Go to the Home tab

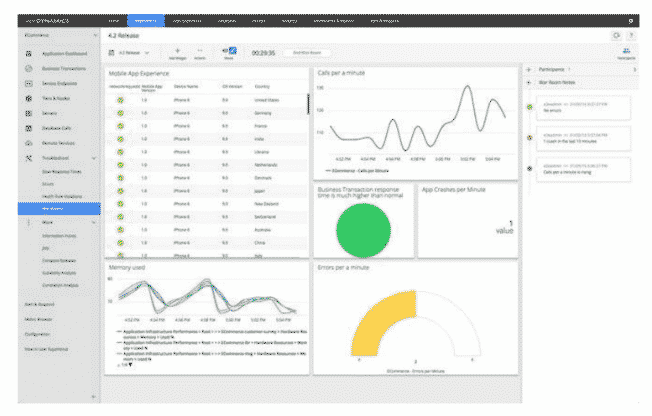pyautogui.click(x=114, y=21)
